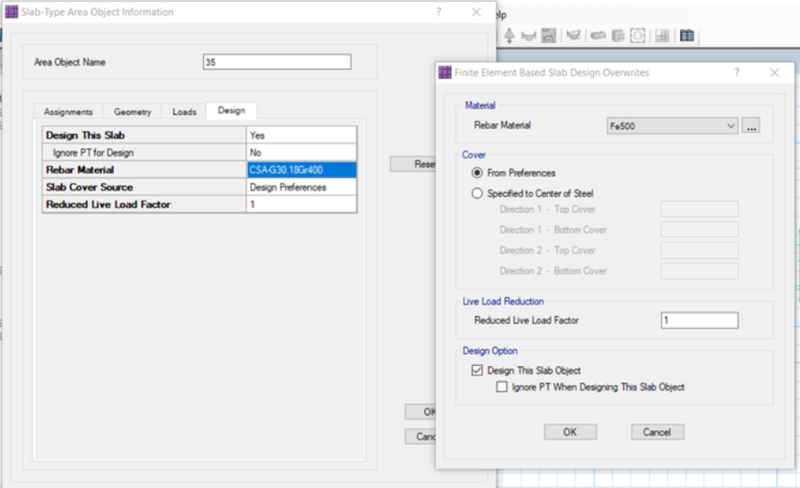Click value 1 in Reduced Live Load Factor row
This screenshot has height=488, width=800.
click(302, 204)
